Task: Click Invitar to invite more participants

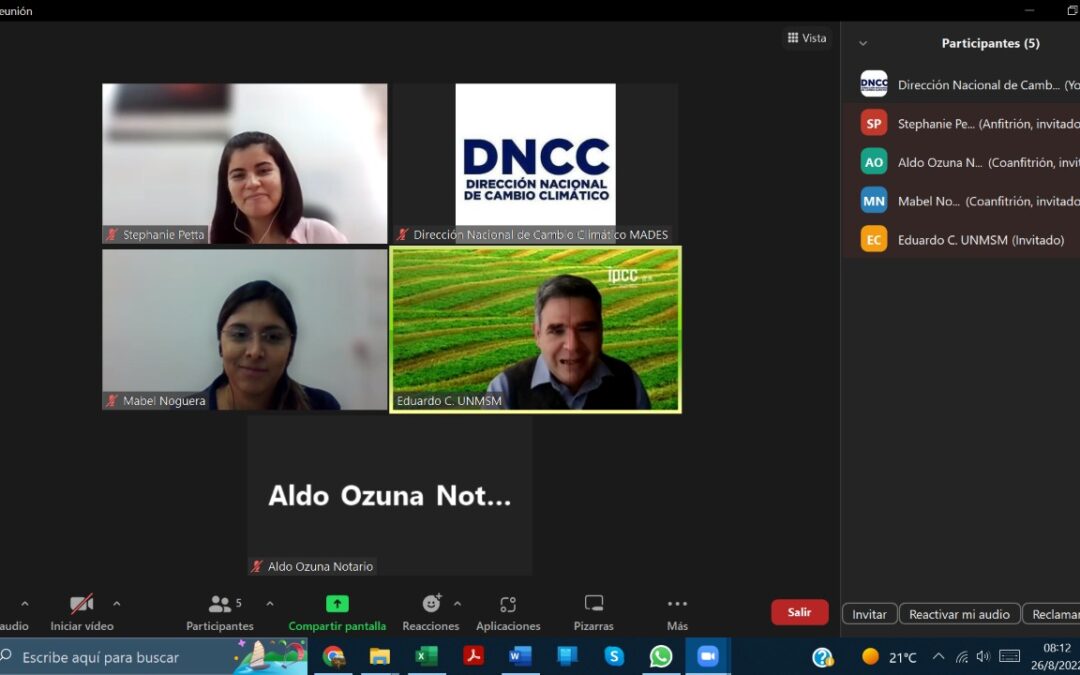Action: point(868,613)
